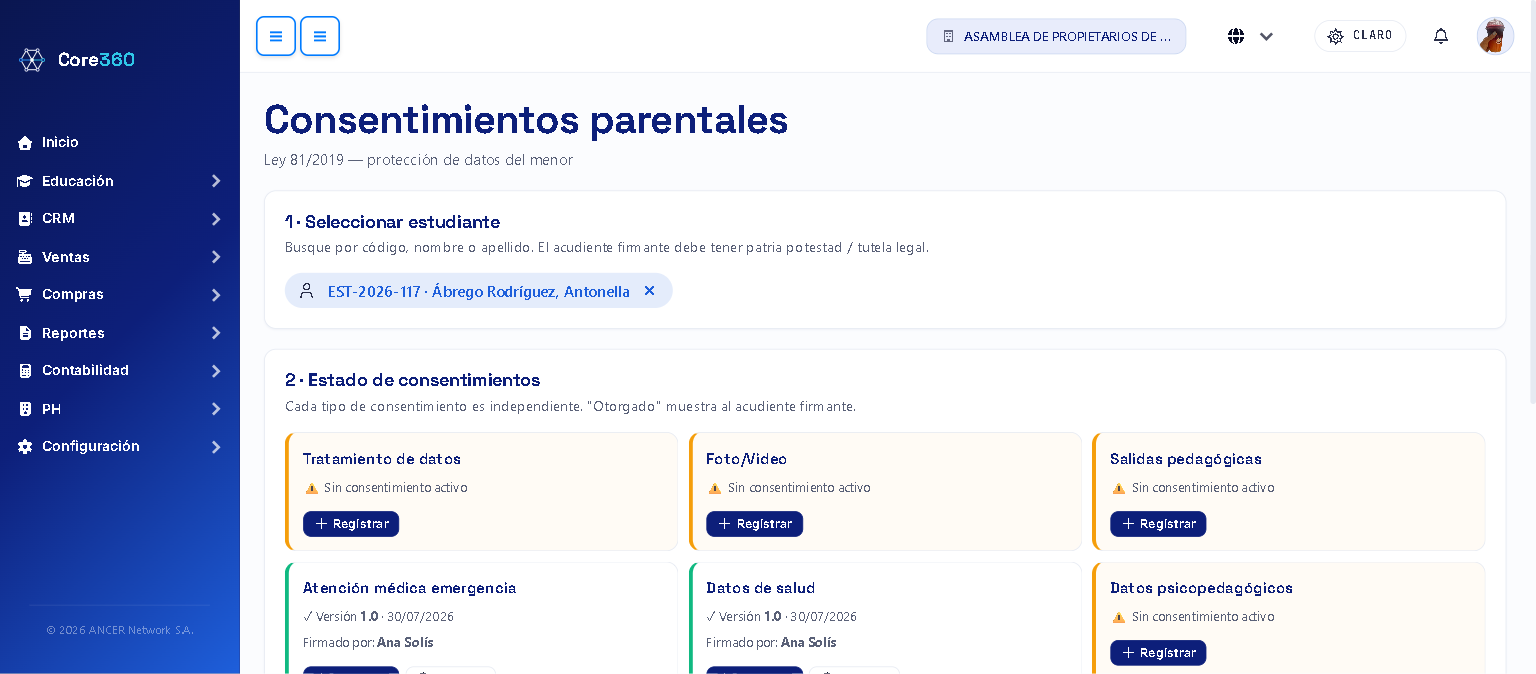
Task: Click the Inicio home icon
Action: (x=25, y=143)
